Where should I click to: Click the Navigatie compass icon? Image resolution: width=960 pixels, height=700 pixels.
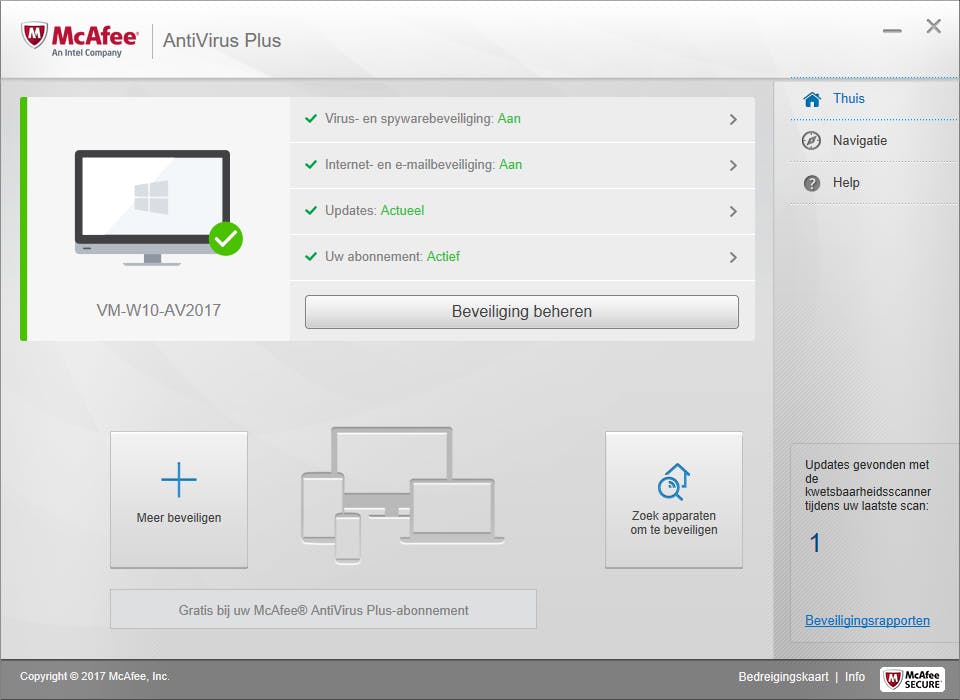tap(811, 141)
